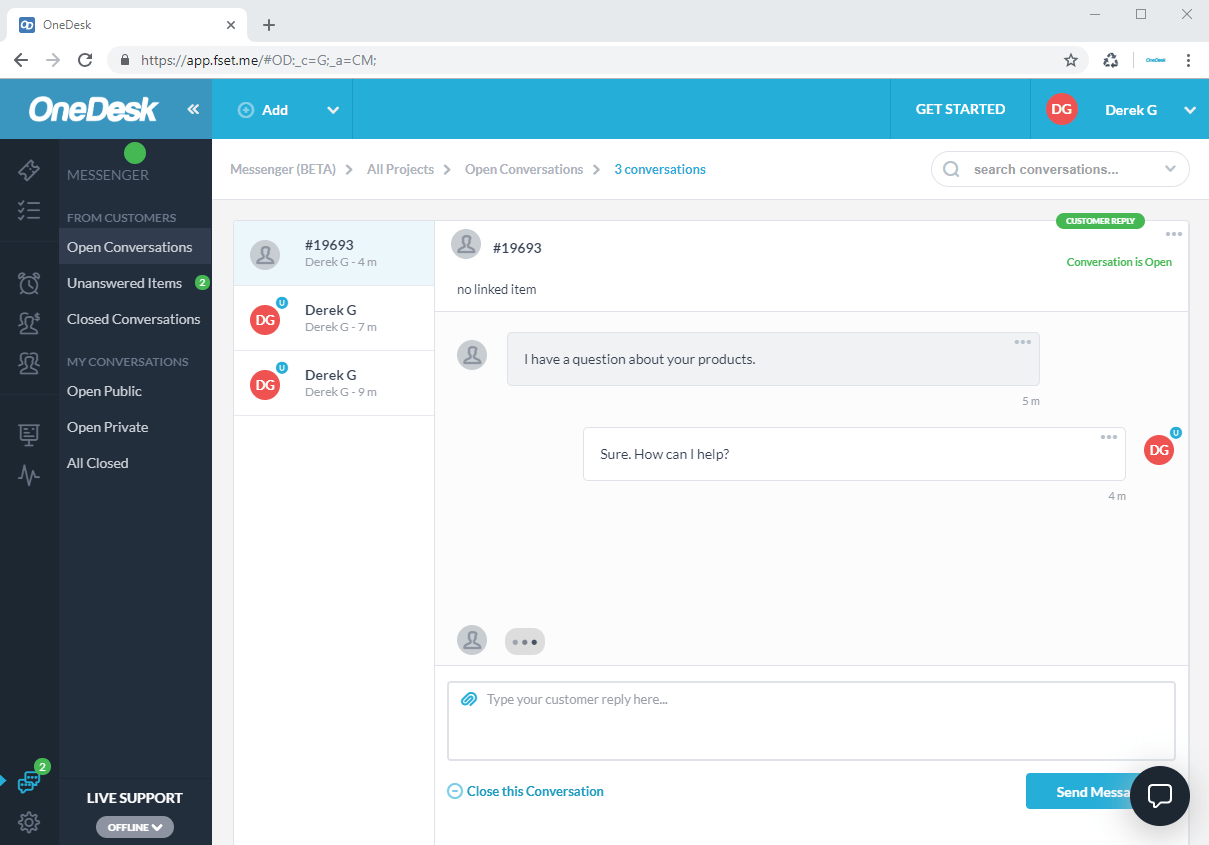Viewport: 1209px width, 845px height.
Task: Click the attachment paperclip icon
Action: click(x=468, y=699)
